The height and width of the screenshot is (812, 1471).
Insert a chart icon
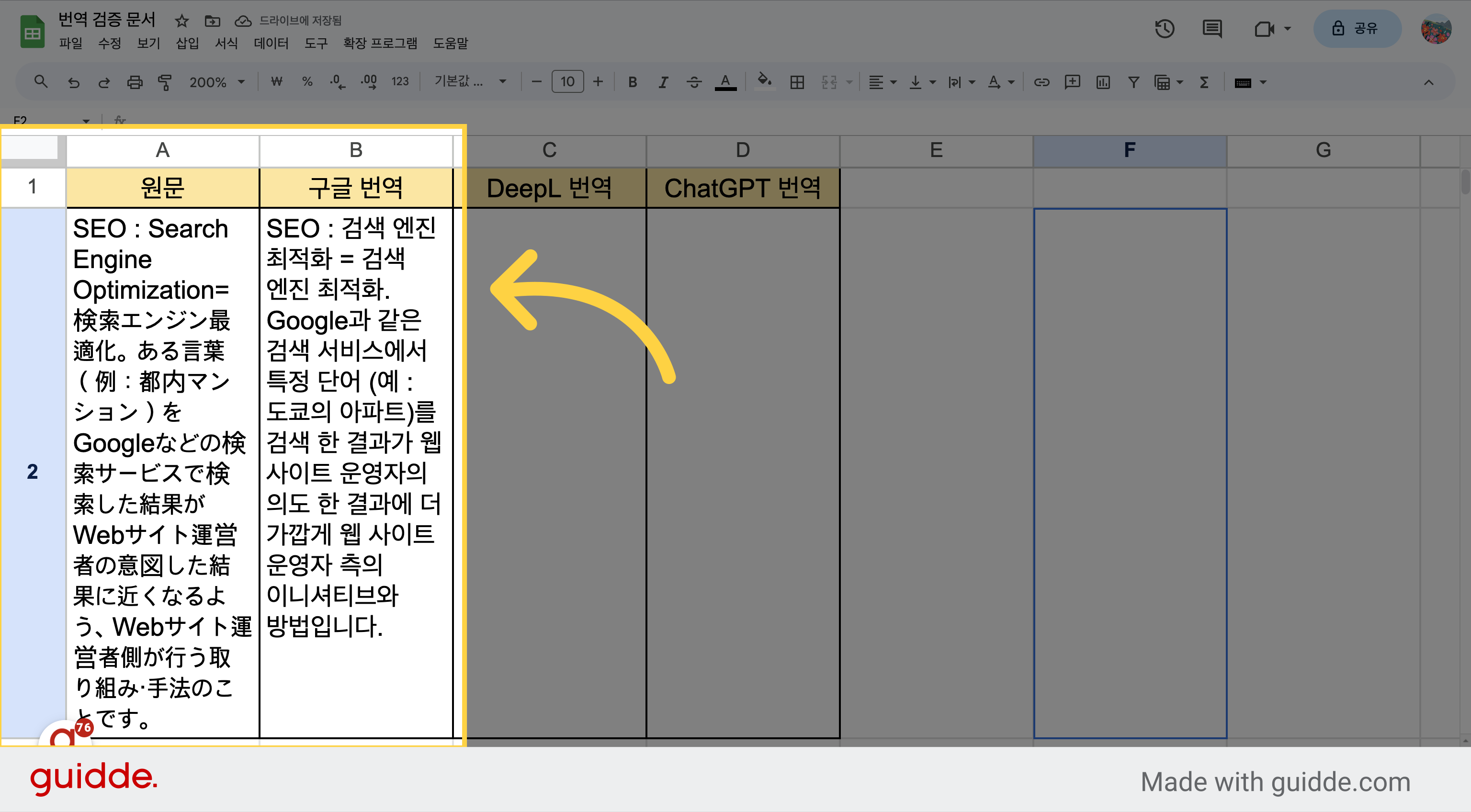click(1103, 82)
